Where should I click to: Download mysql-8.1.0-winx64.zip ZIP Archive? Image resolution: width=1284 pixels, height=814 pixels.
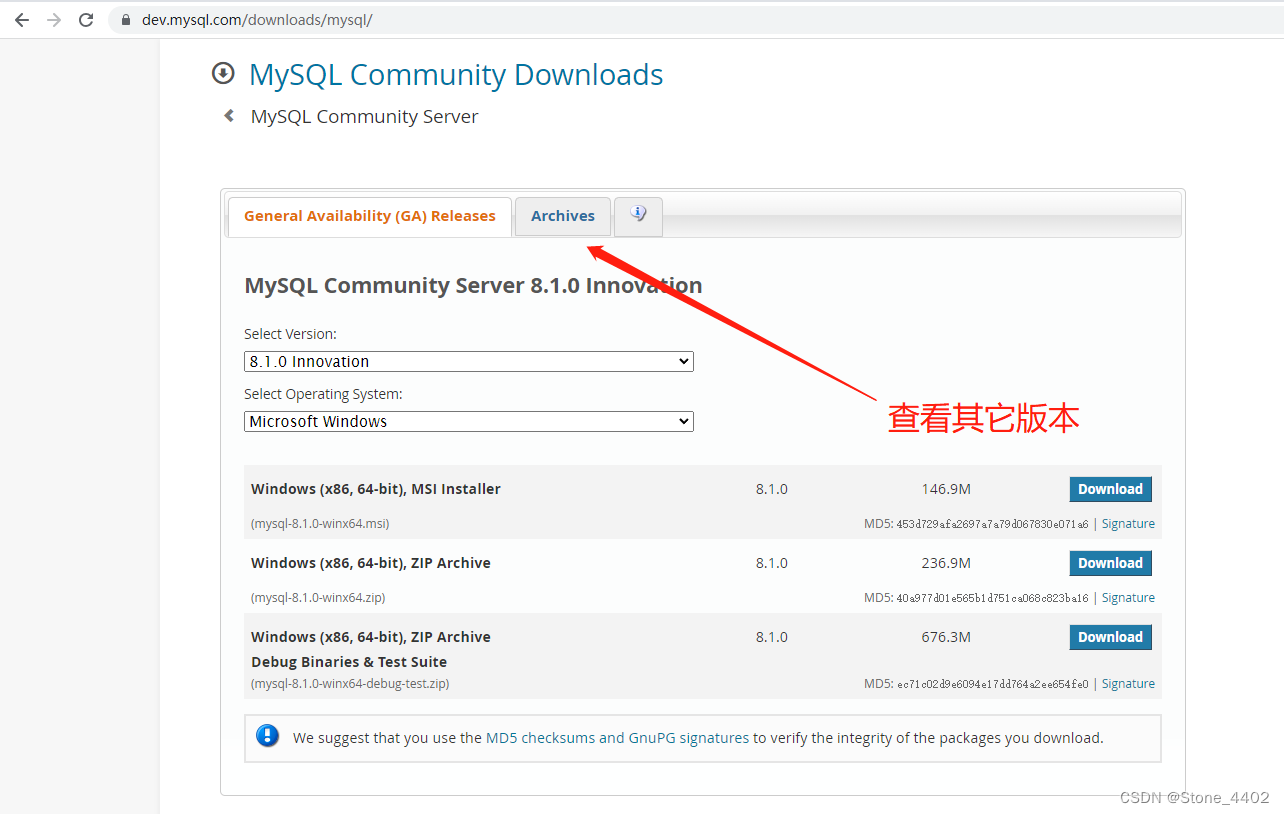(1110, 563)
